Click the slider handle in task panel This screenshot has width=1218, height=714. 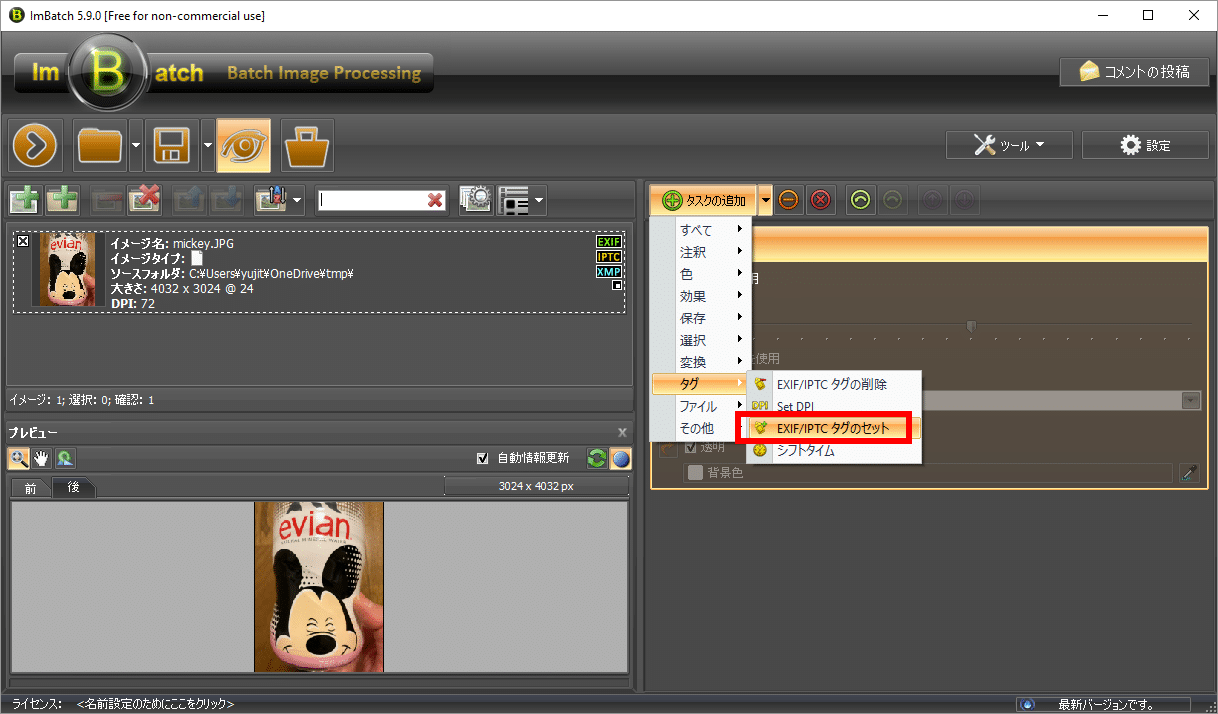coord(970,325)
